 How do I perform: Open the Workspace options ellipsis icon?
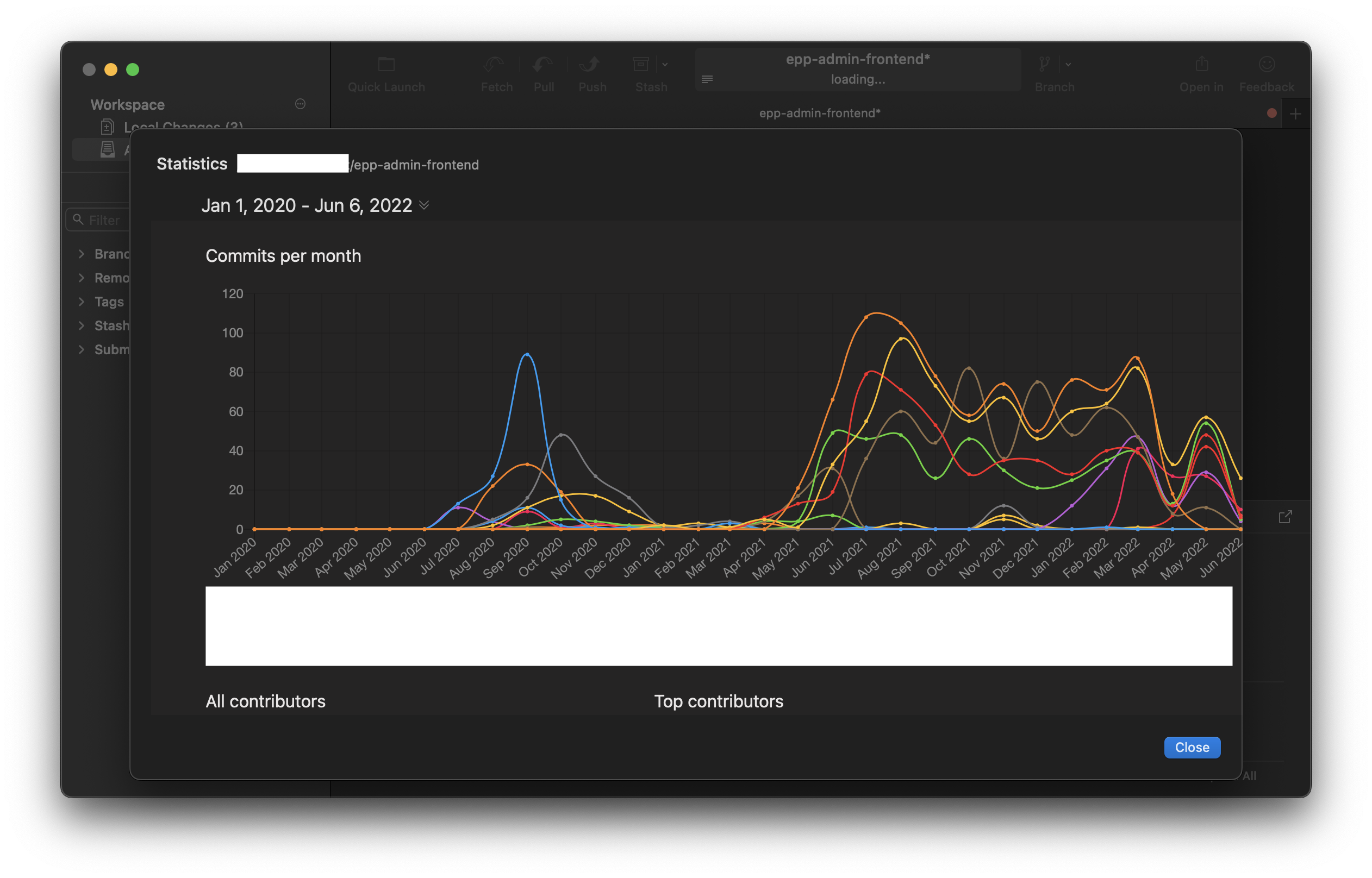tap(300, 104)
